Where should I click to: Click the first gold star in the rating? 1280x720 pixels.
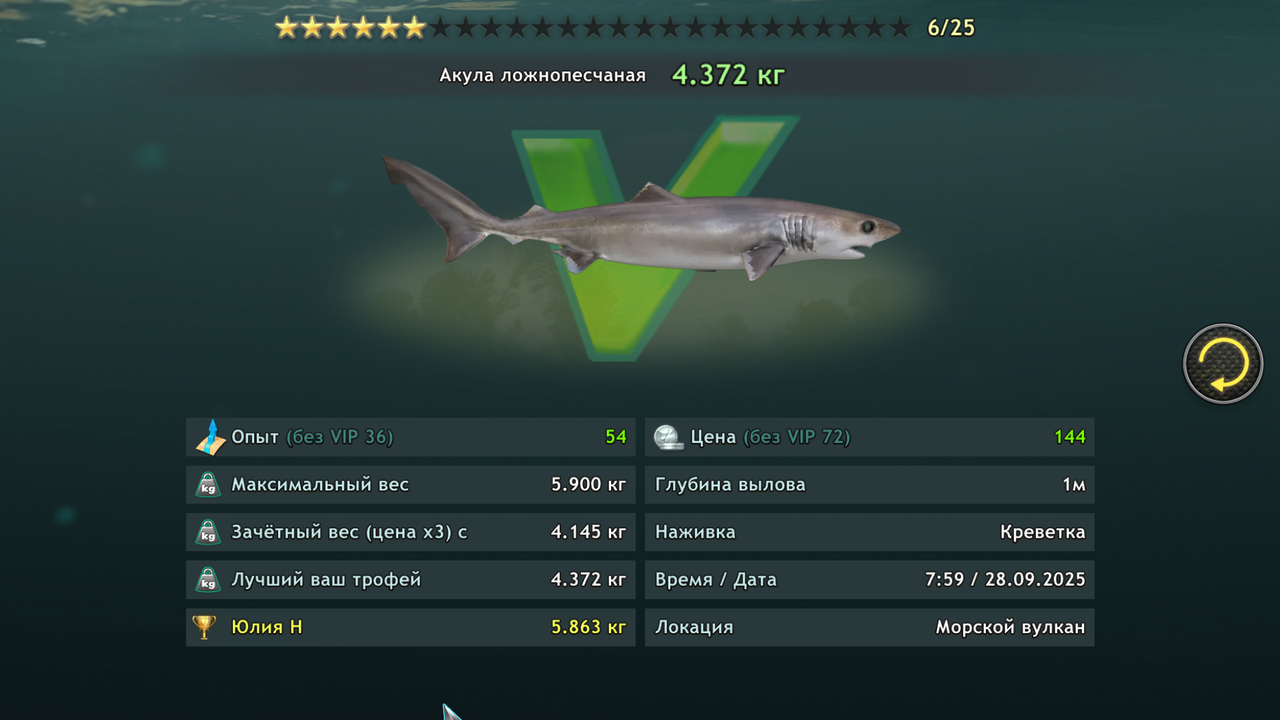[287, 28]
